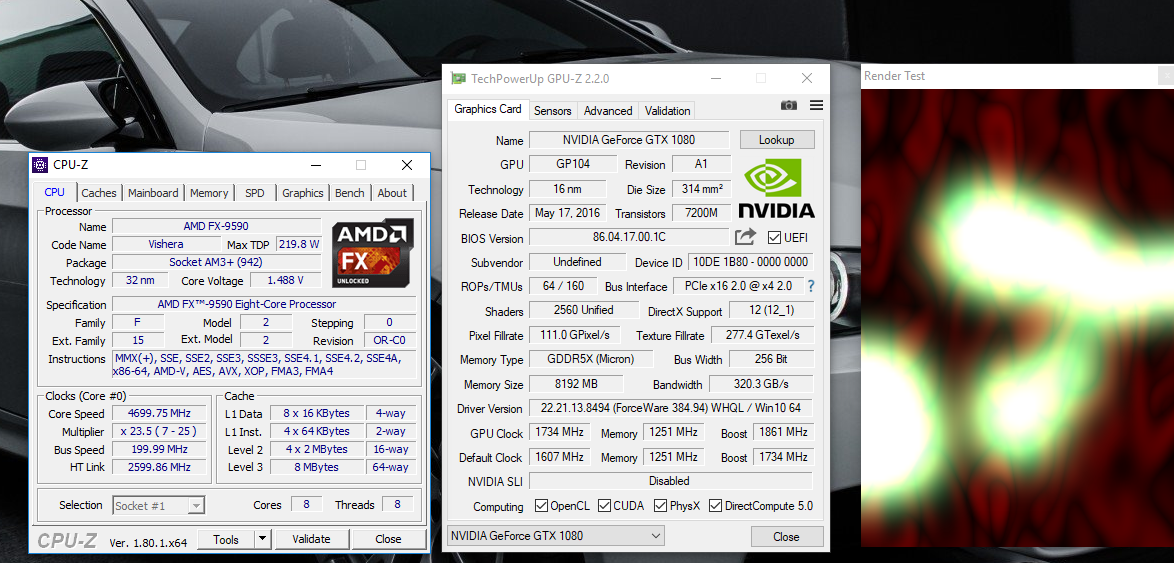Click the Validate button in CPU-Z
Screen dimensions: 1174x563
[x=311, y=539]
